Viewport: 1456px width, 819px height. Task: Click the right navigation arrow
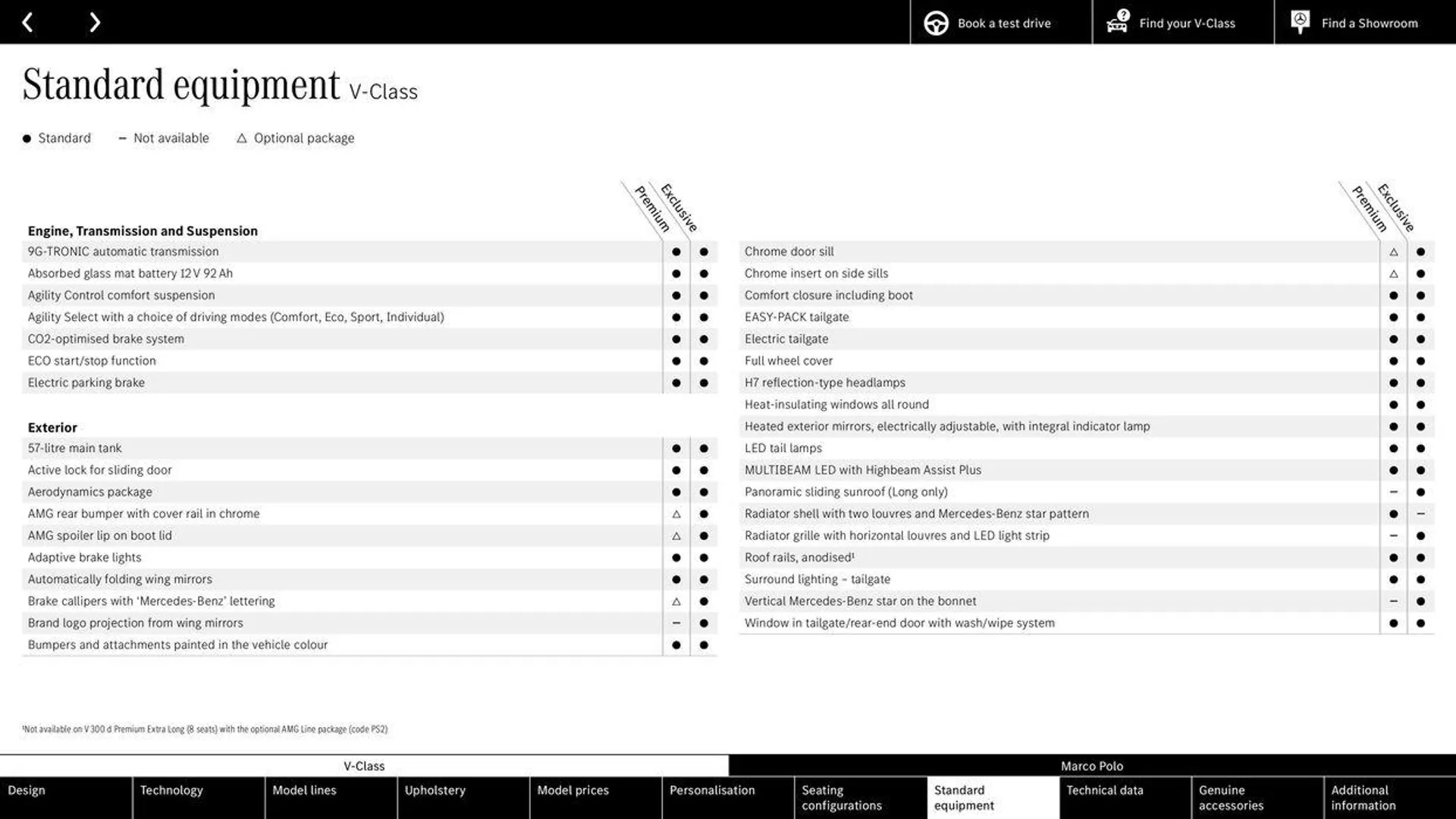point(93,22)
